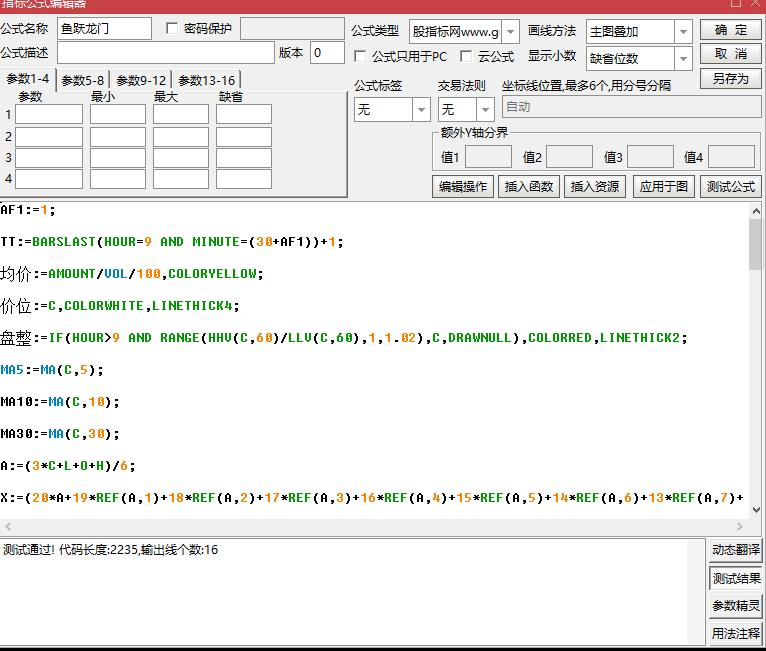Viewport: 766px width, 651px height.
Task: Check the 云公式 option
Action: coord(467,57)
